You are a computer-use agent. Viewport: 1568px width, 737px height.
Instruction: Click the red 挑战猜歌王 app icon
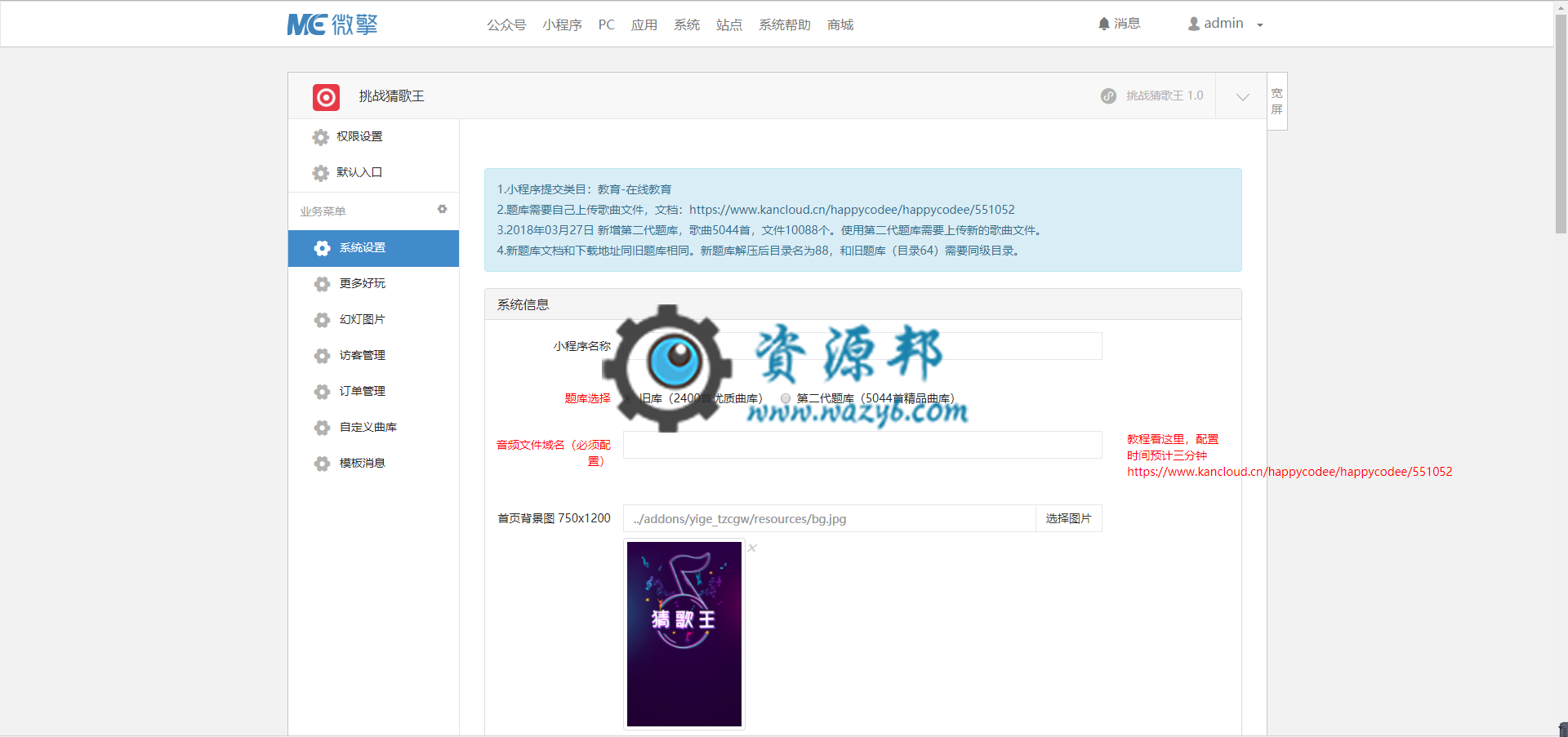tap(326, 97)
